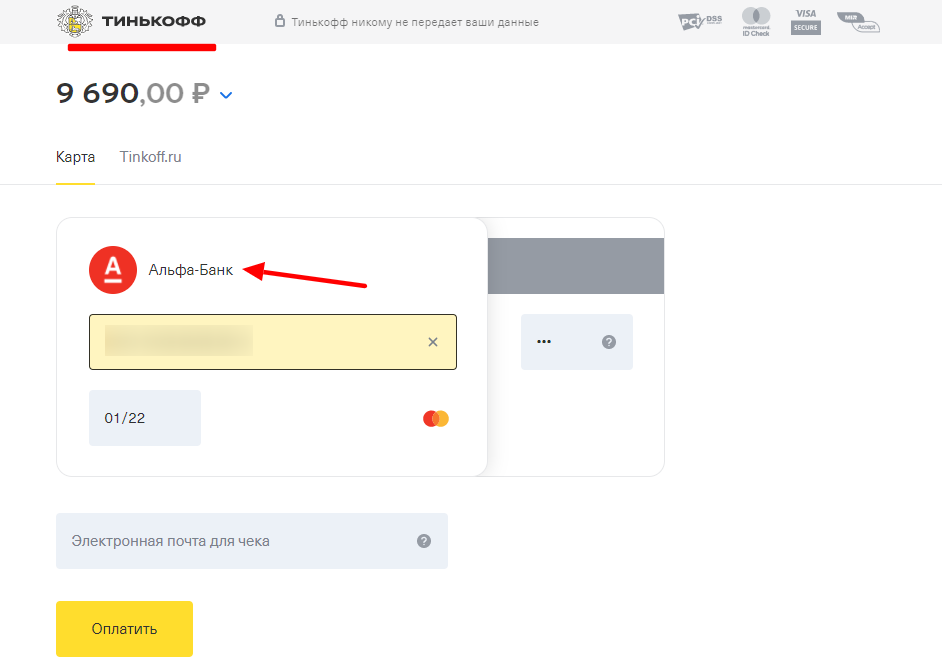Image resolution: width=942 pixels, height=665 pixels.
Task: Click the CVC code field with dots
Action: click(558, 342)
